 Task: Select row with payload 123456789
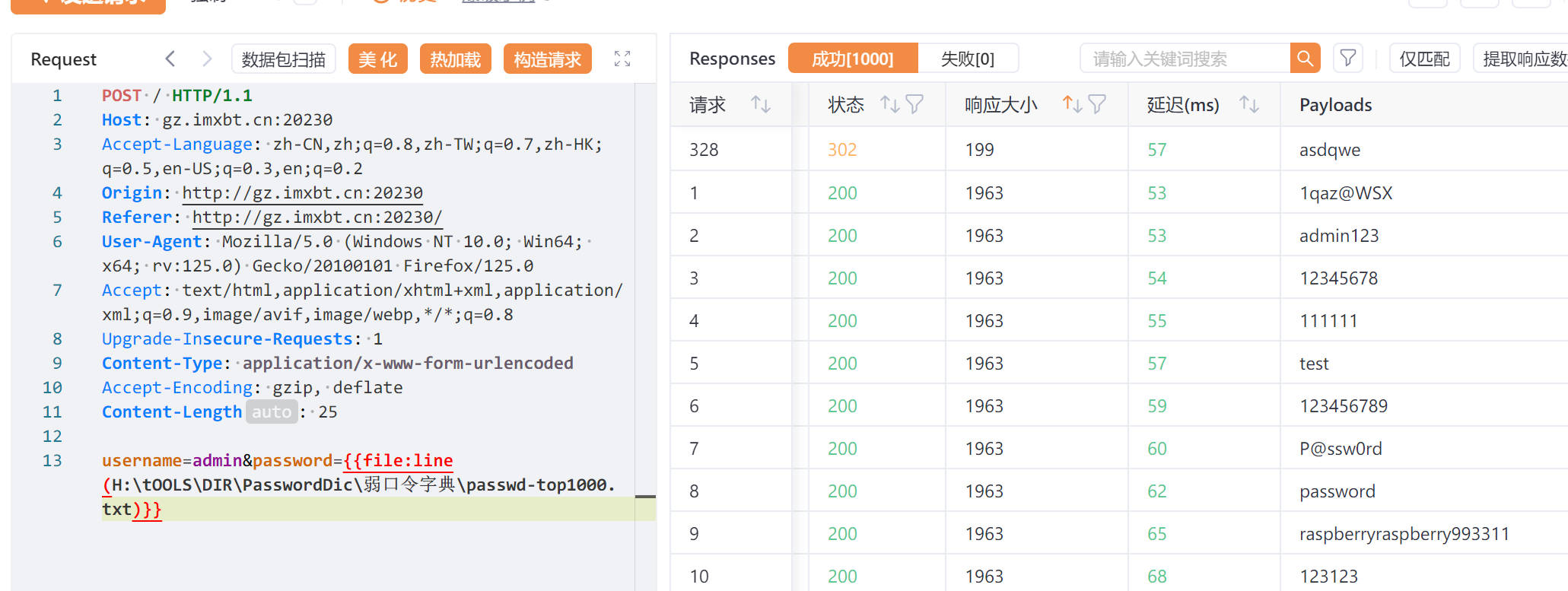click(1118, 405)
